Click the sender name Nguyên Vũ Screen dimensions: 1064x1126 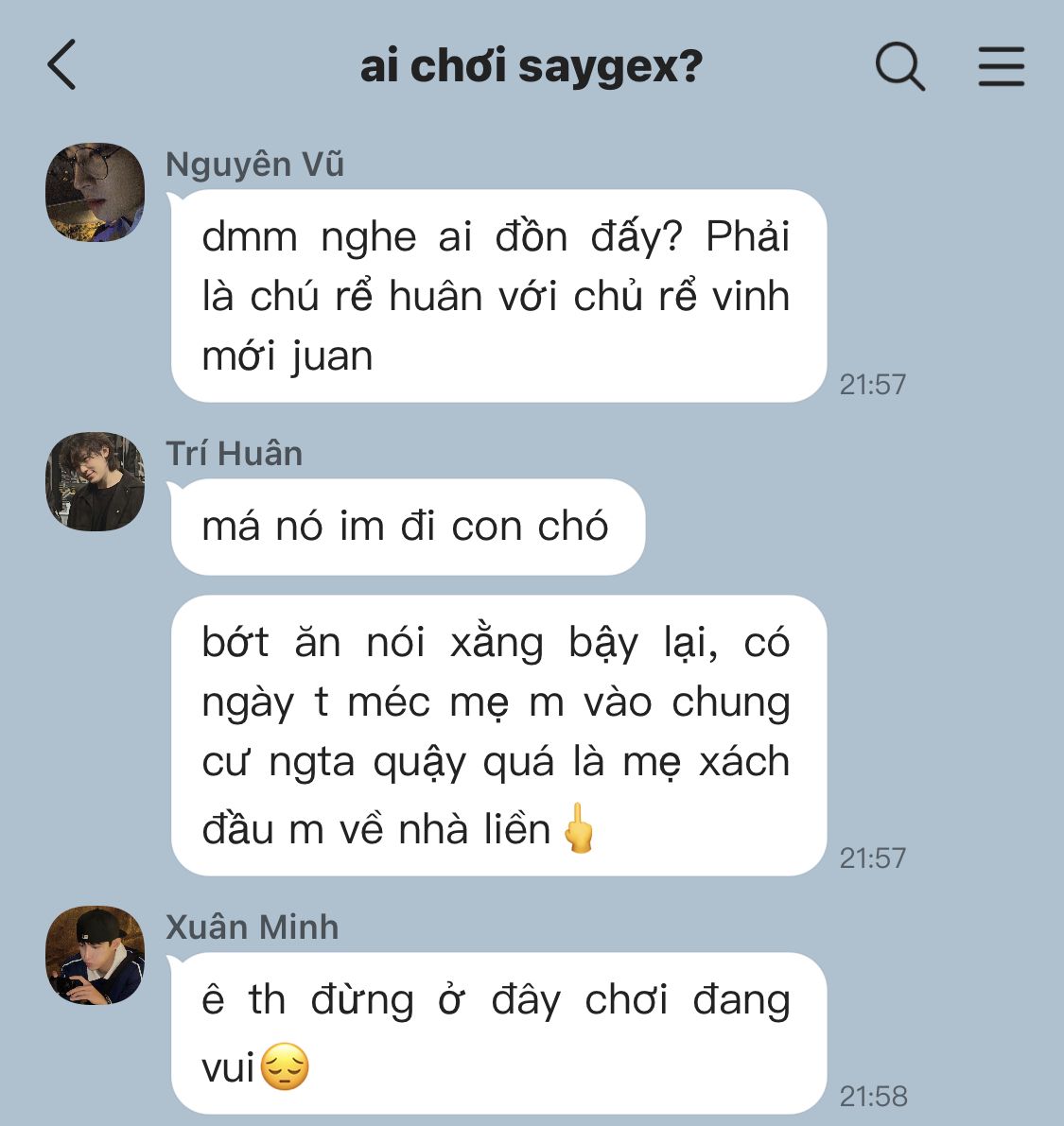pos(254,165)
